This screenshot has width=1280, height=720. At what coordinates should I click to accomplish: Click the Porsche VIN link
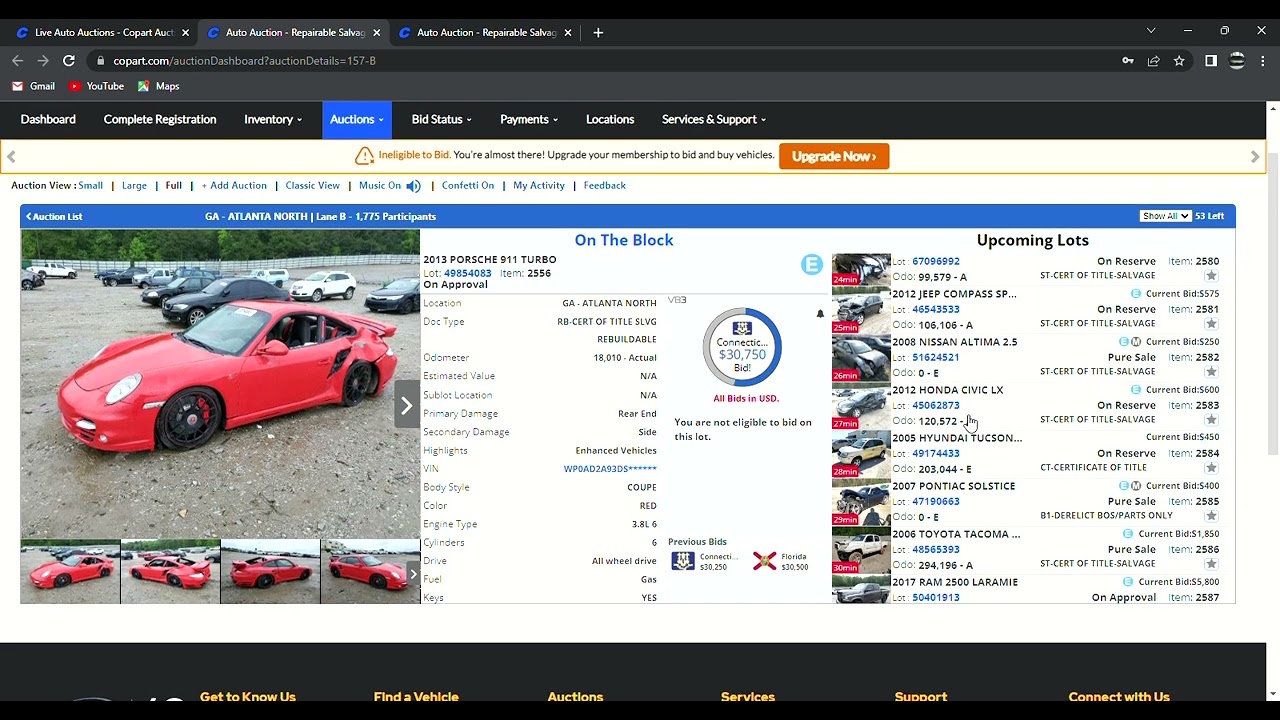click(x=610, y=469)
